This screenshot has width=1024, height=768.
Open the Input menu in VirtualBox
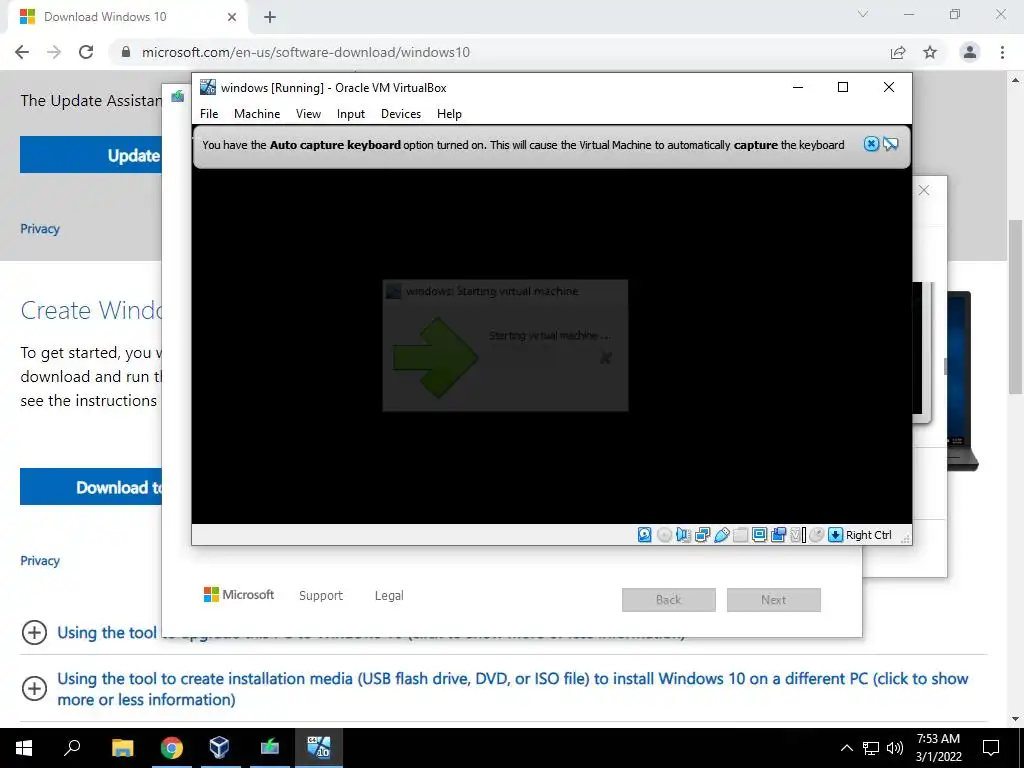tap(351, 114)
